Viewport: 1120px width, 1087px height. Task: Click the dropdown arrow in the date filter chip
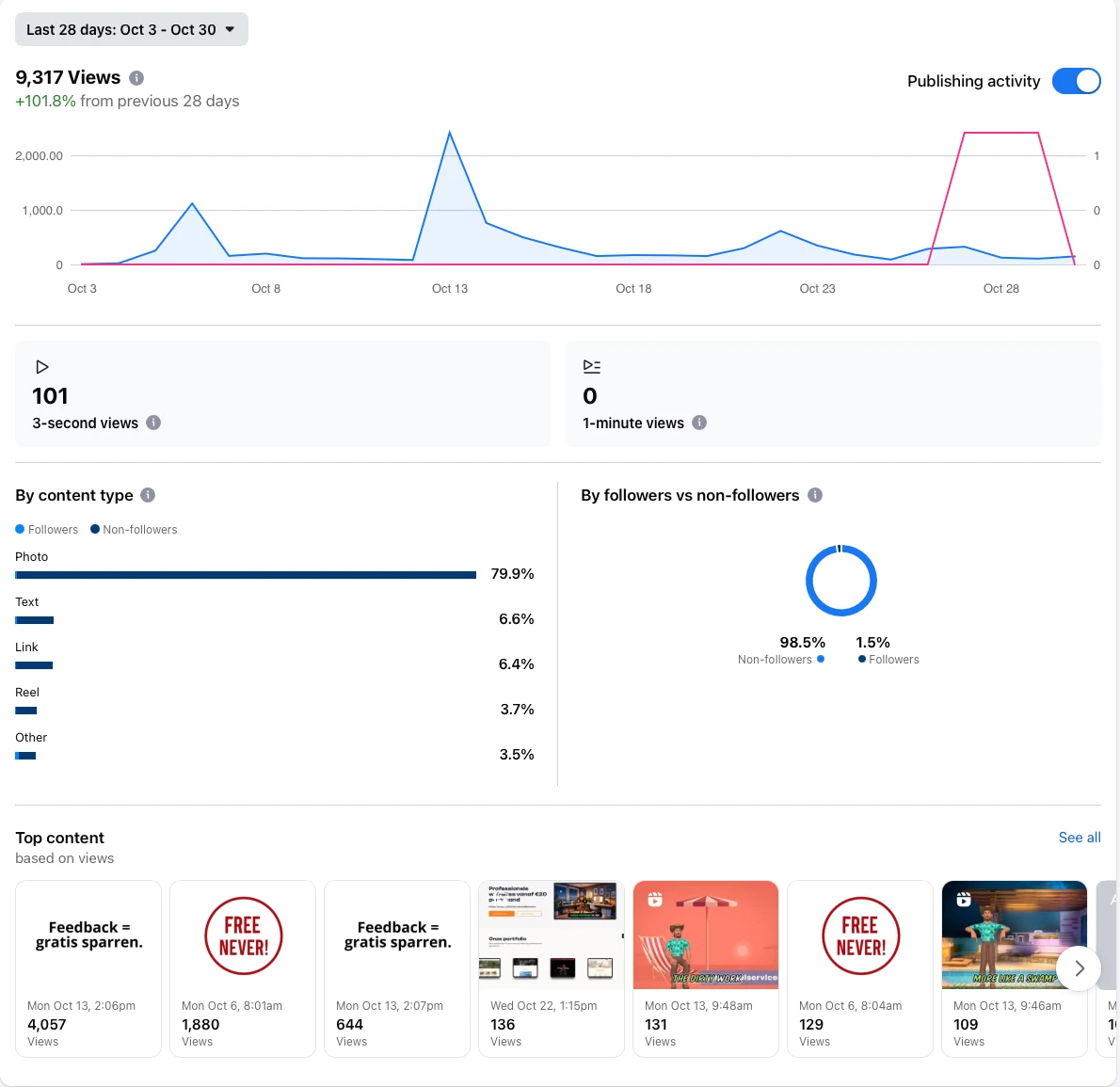tap(229, 29)
